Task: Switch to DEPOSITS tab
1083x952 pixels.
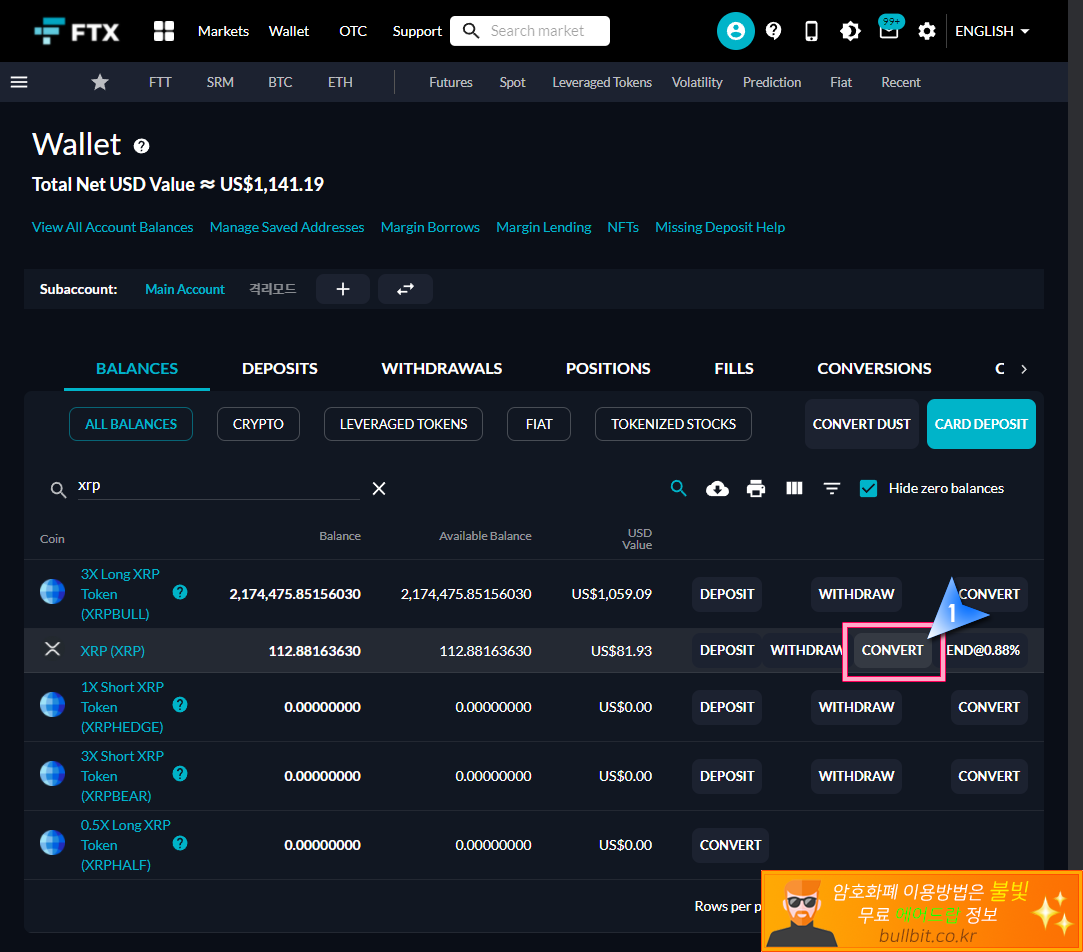Action: coord(280,369)
